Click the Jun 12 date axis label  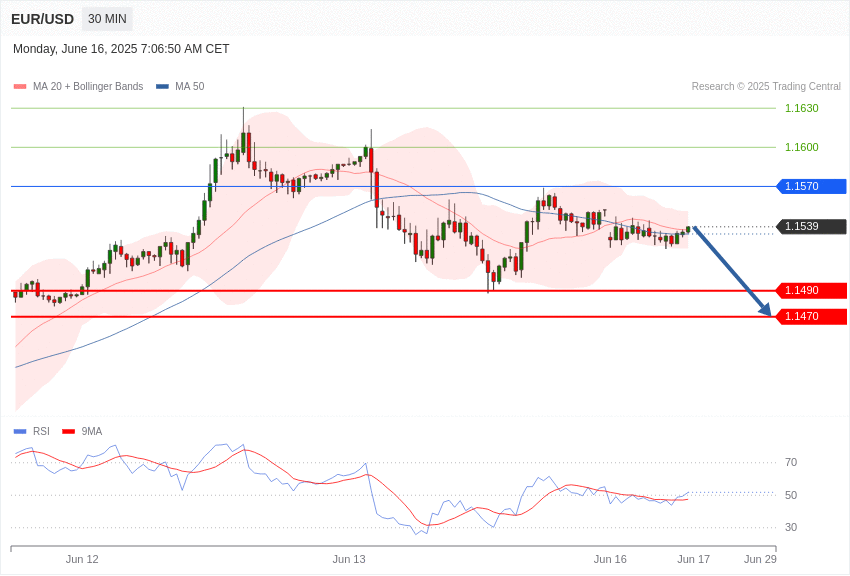point(82,559)
